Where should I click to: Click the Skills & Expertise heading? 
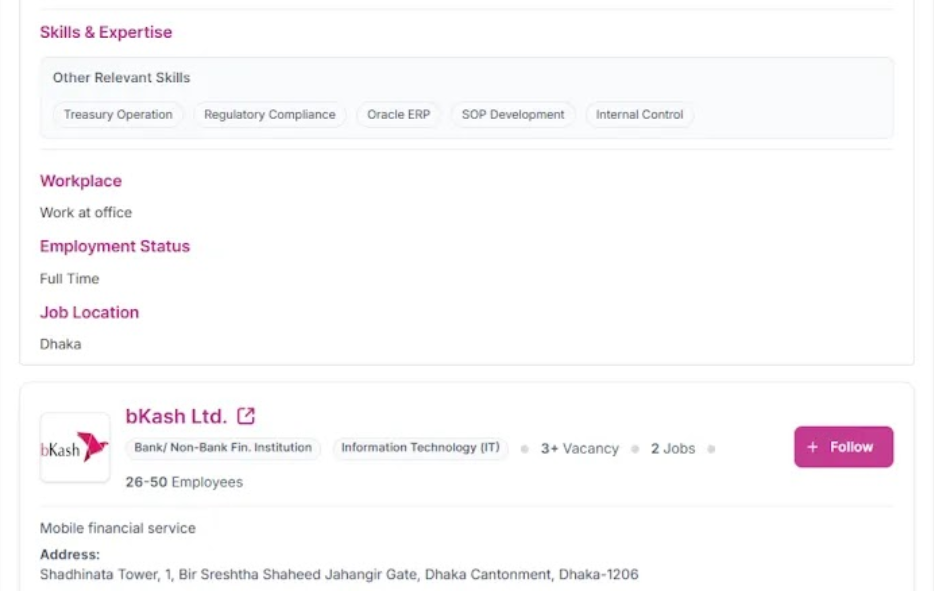[106, 32]
